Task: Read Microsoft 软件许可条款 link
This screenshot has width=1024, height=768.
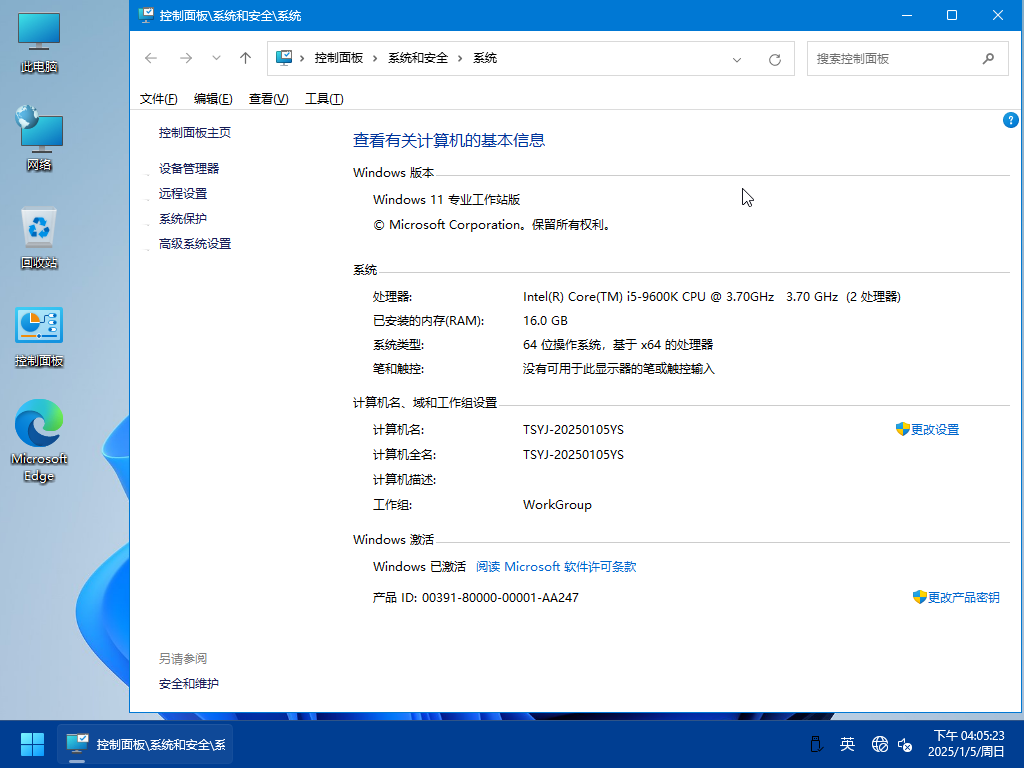Action: pyautogui.click(x=556, y=566)
